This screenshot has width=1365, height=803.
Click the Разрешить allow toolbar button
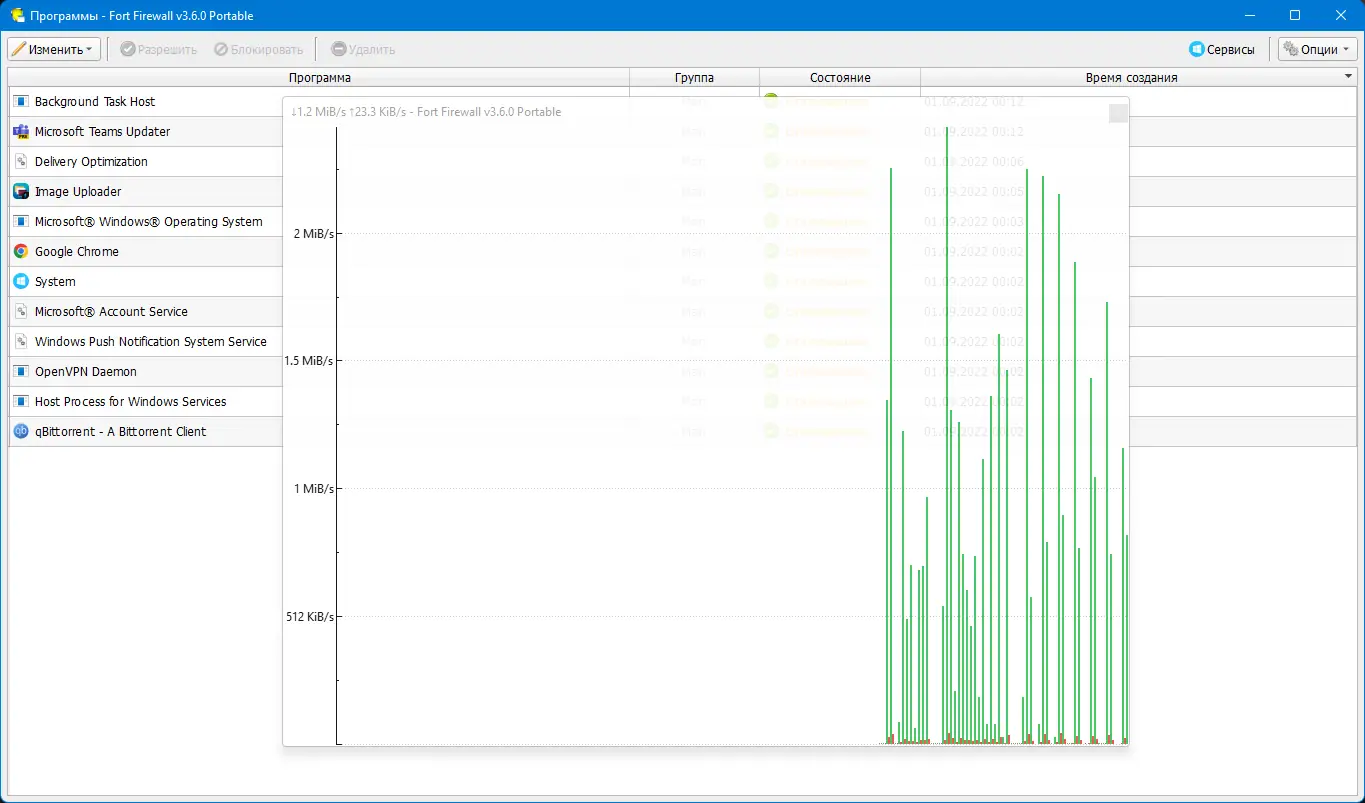pyautogui.click(x=158, y=49)
